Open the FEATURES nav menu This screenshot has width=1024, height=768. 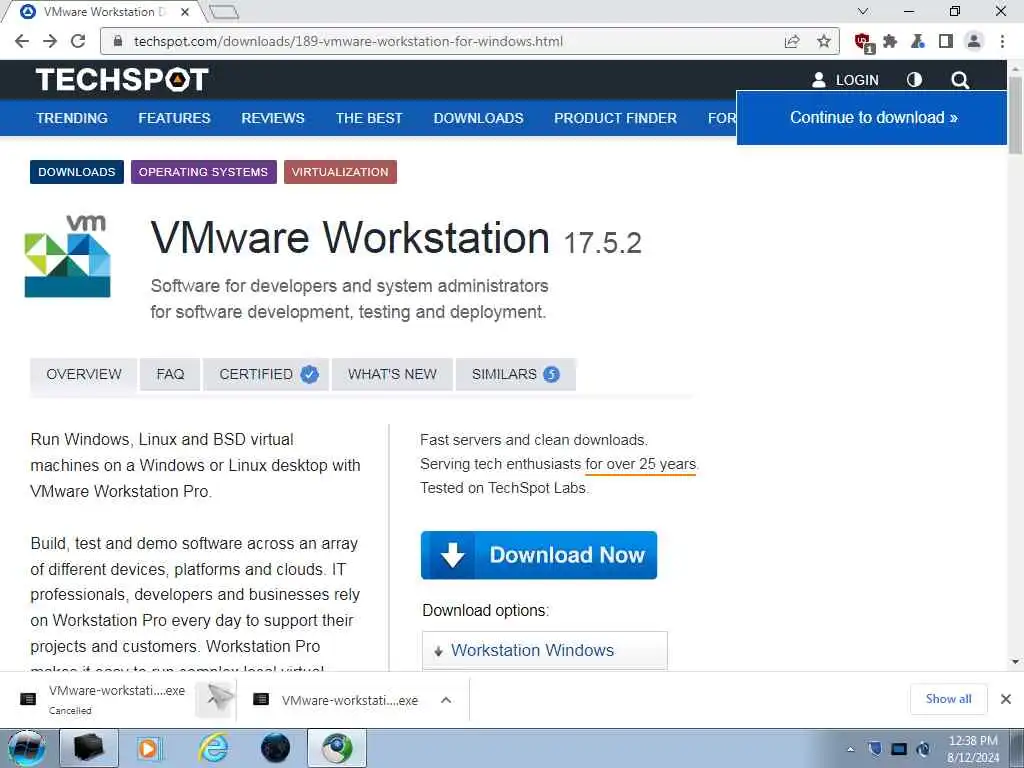[x=174, y=118]
